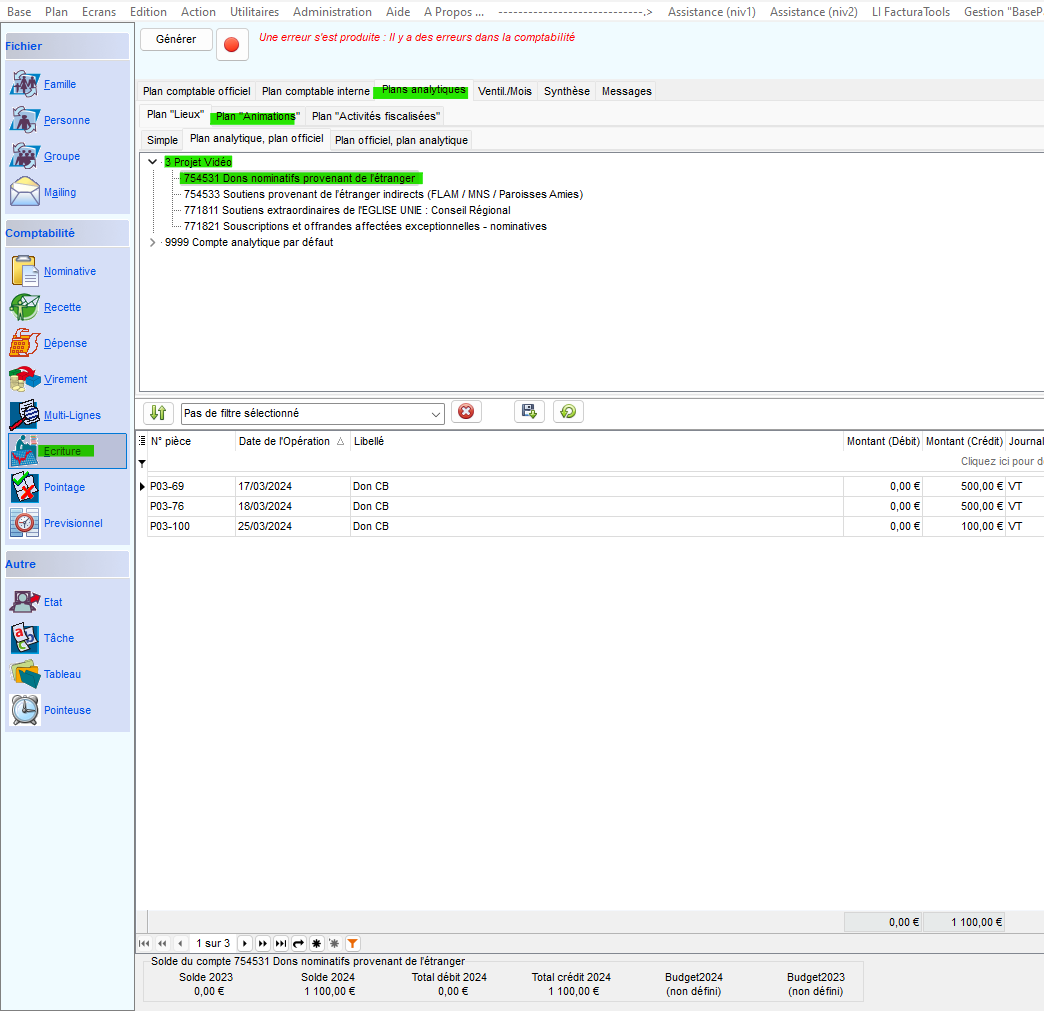
Task: Go to last record in navigator
Action: (281, 943)
